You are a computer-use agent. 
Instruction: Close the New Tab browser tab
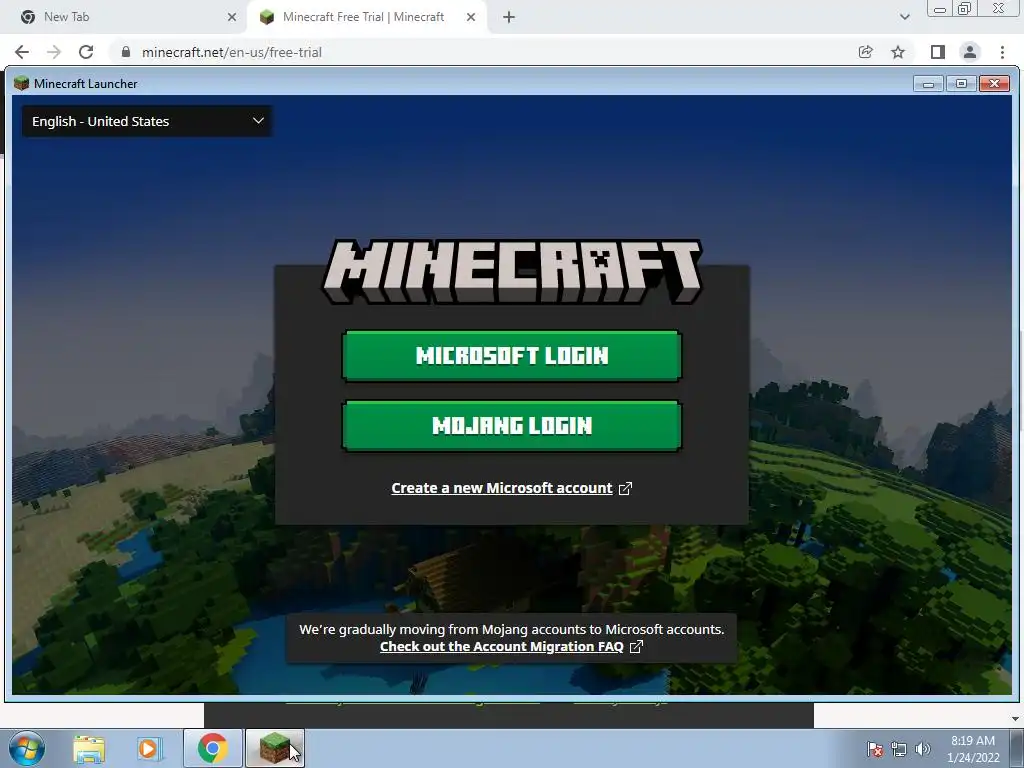(232, 18)
